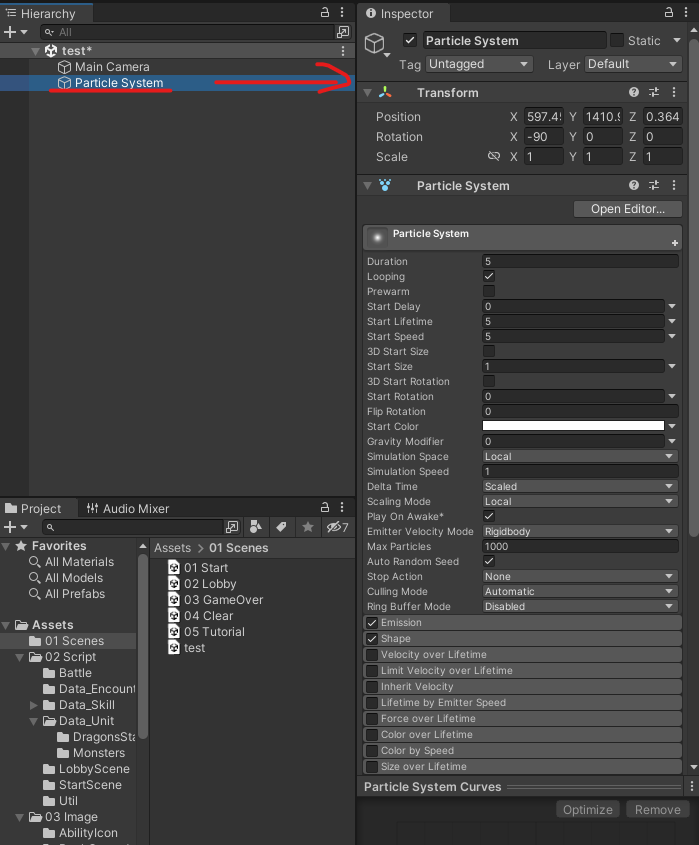
Task: Open Transform preset settings icon
Action: coord(654,92)
